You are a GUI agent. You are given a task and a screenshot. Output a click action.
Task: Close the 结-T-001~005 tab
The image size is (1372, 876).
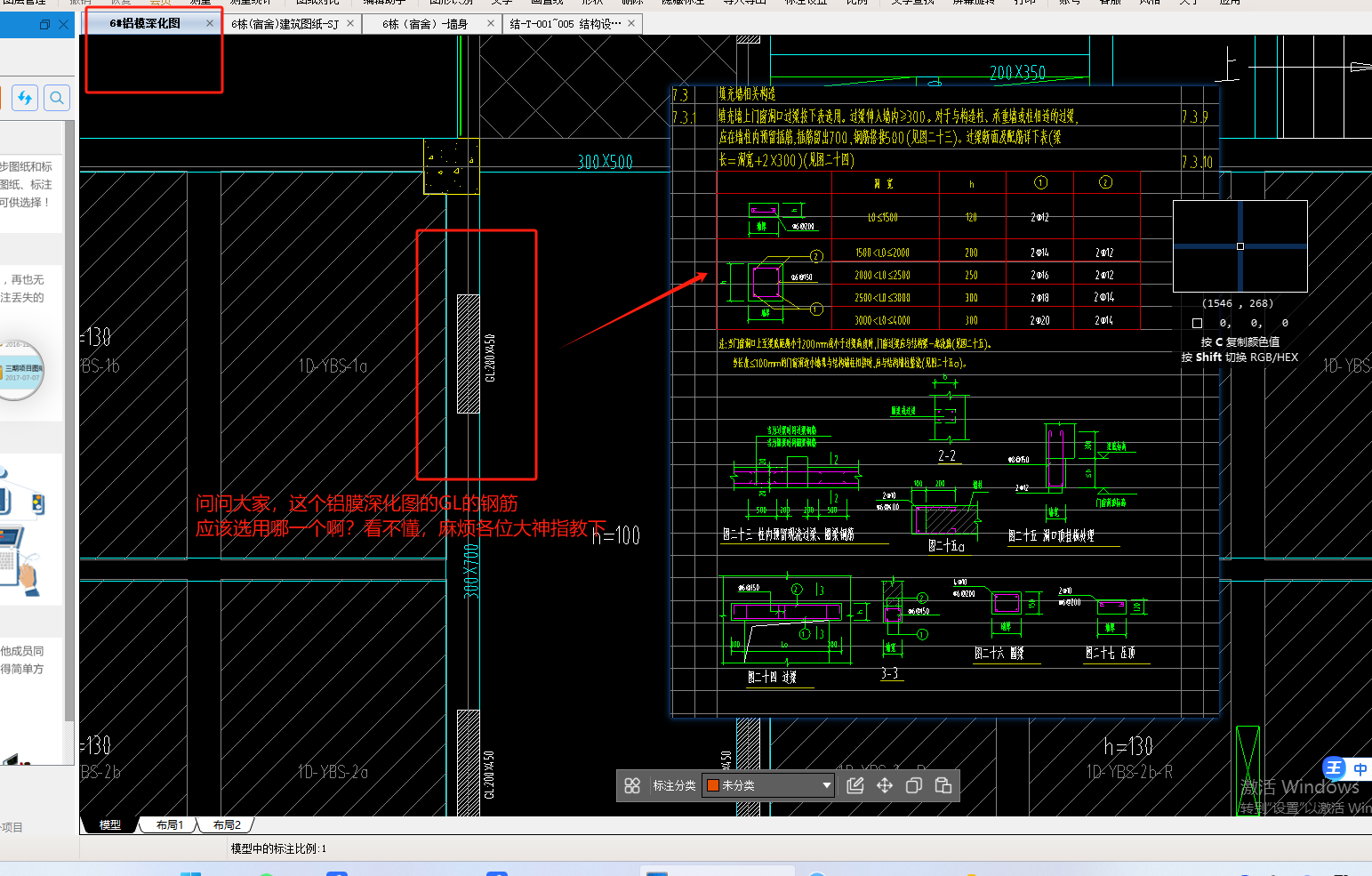tap(631, 23)
